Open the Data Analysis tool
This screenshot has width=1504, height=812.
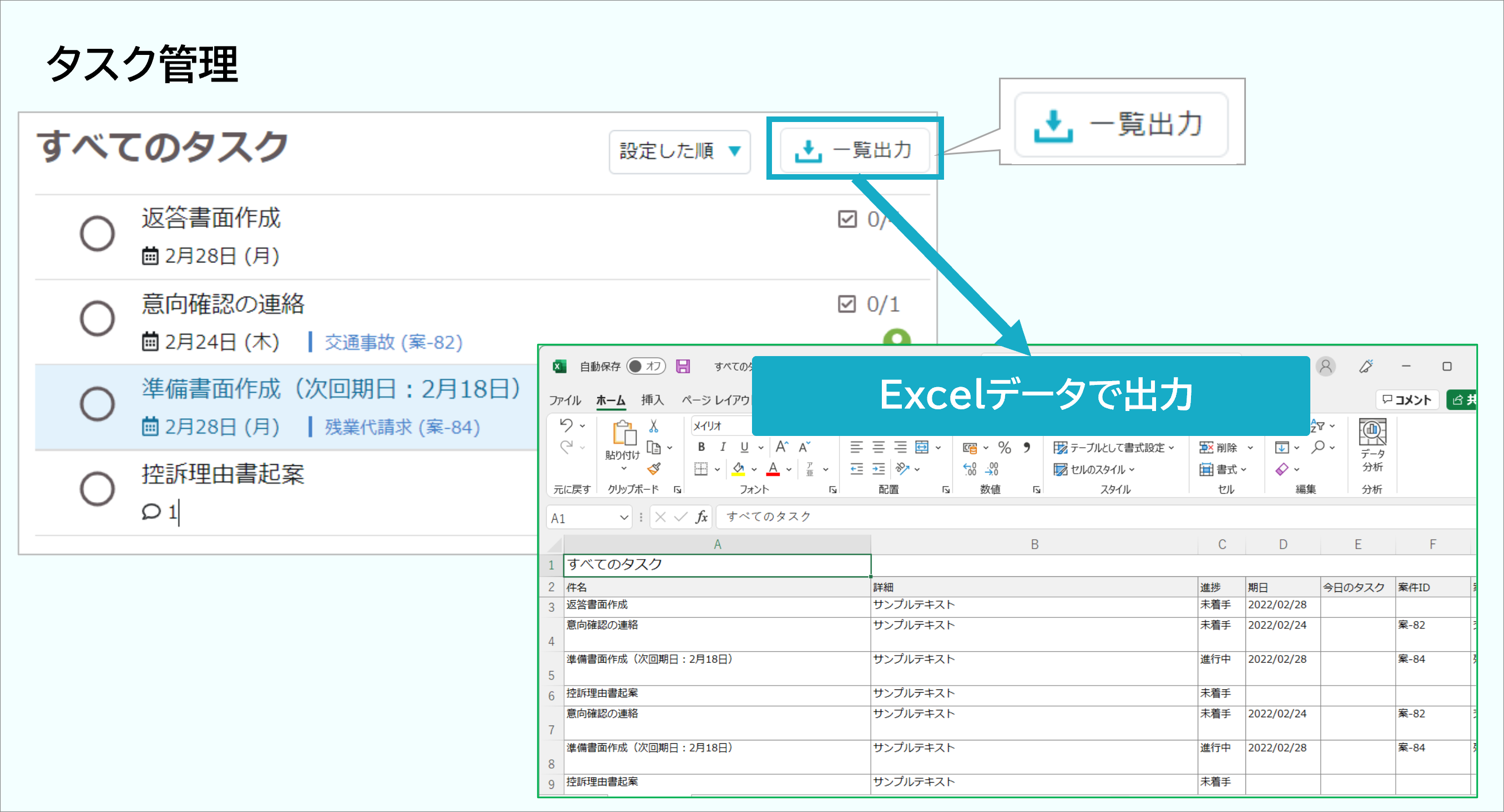pyautogui.click(x=1372, y=444)
